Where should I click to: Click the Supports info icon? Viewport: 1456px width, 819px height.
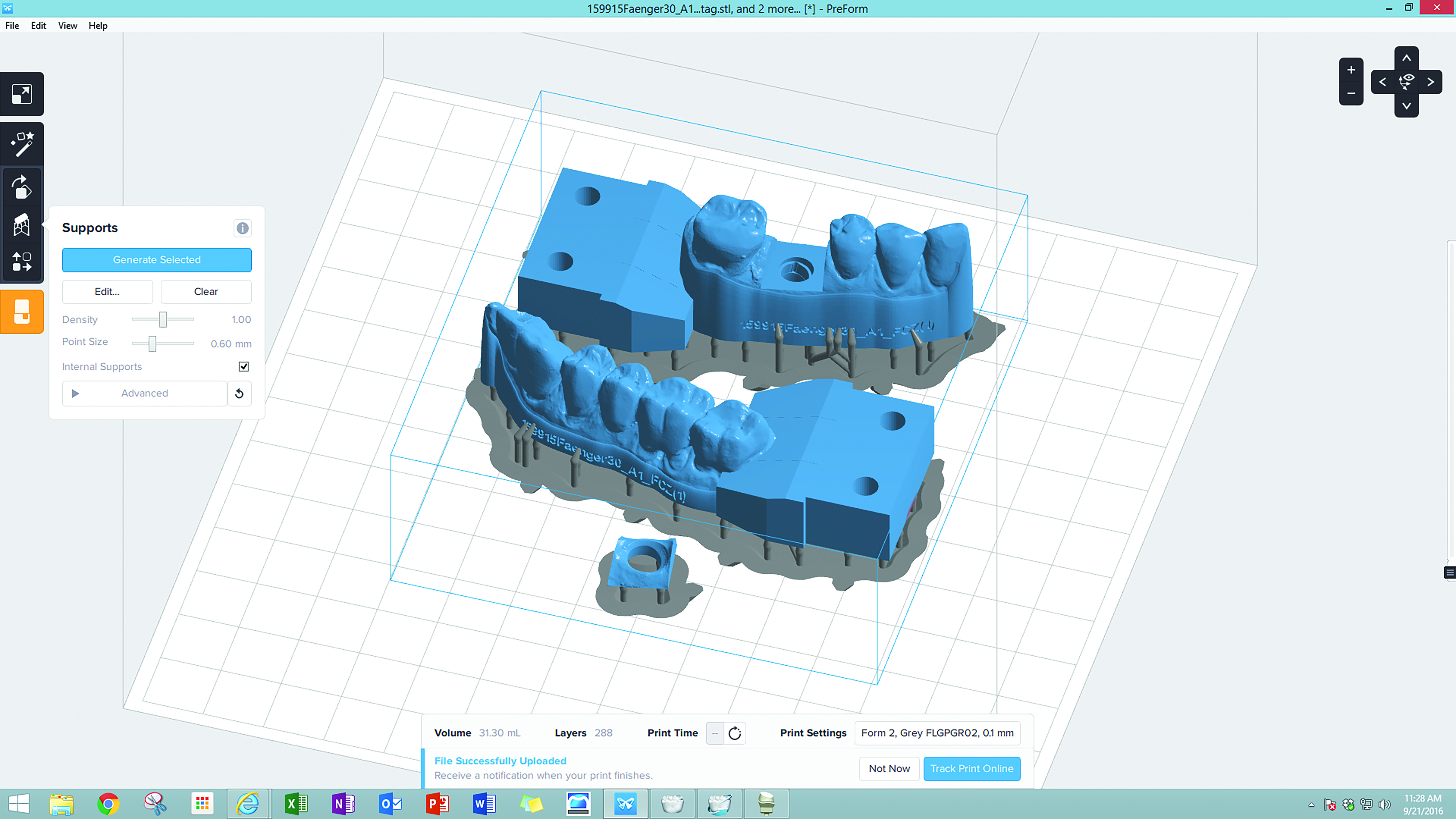242,228
